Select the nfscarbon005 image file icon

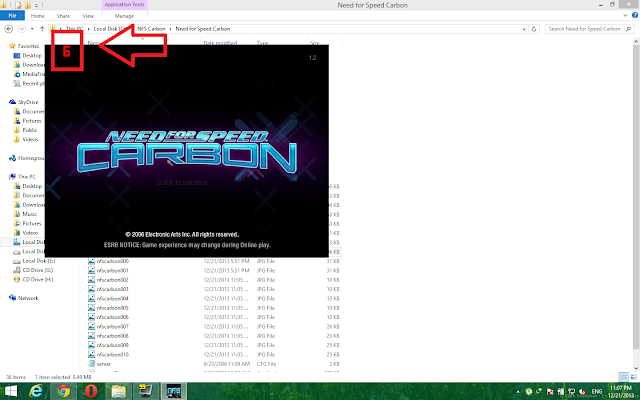click(91, 308)
